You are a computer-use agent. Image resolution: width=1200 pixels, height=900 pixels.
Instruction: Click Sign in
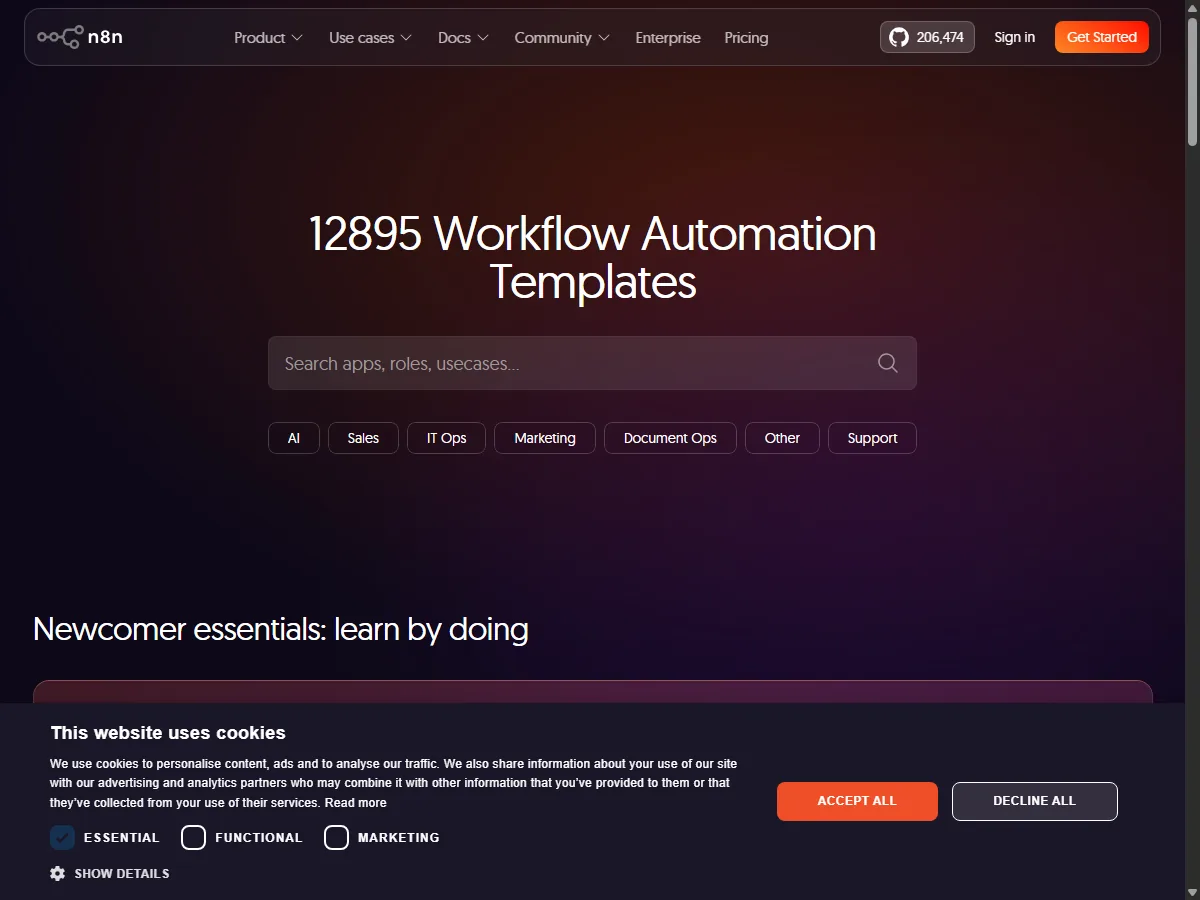pos(1014,37)
